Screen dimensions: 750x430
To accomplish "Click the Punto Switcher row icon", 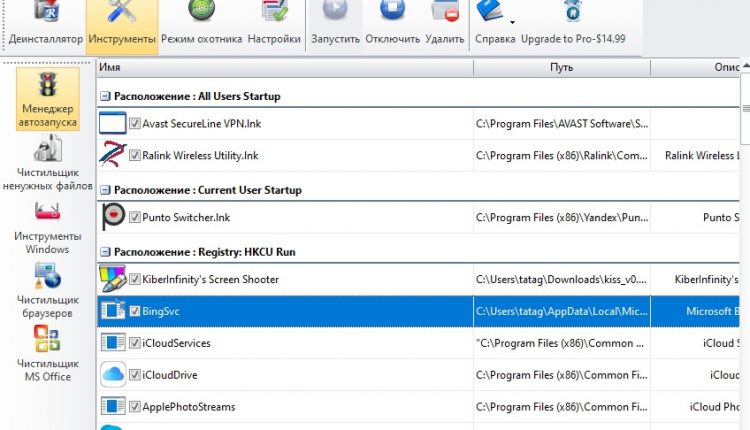I will point(113,217).
